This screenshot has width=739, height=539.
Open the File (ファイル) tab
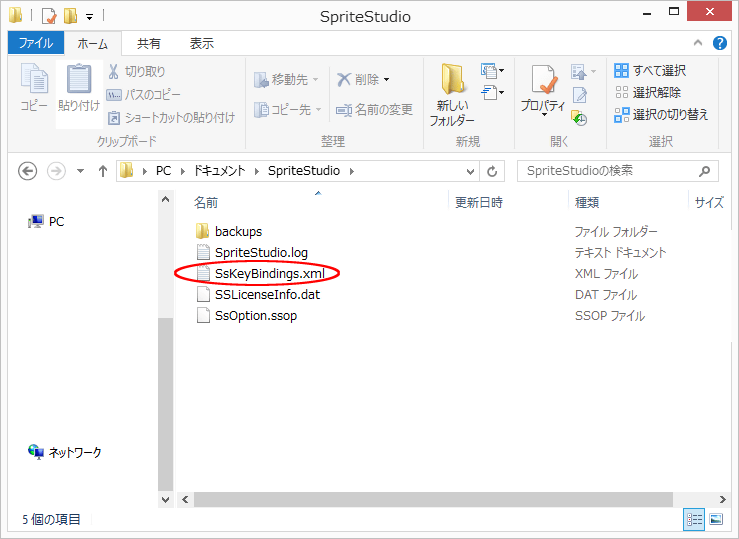[x=36, y=43]
